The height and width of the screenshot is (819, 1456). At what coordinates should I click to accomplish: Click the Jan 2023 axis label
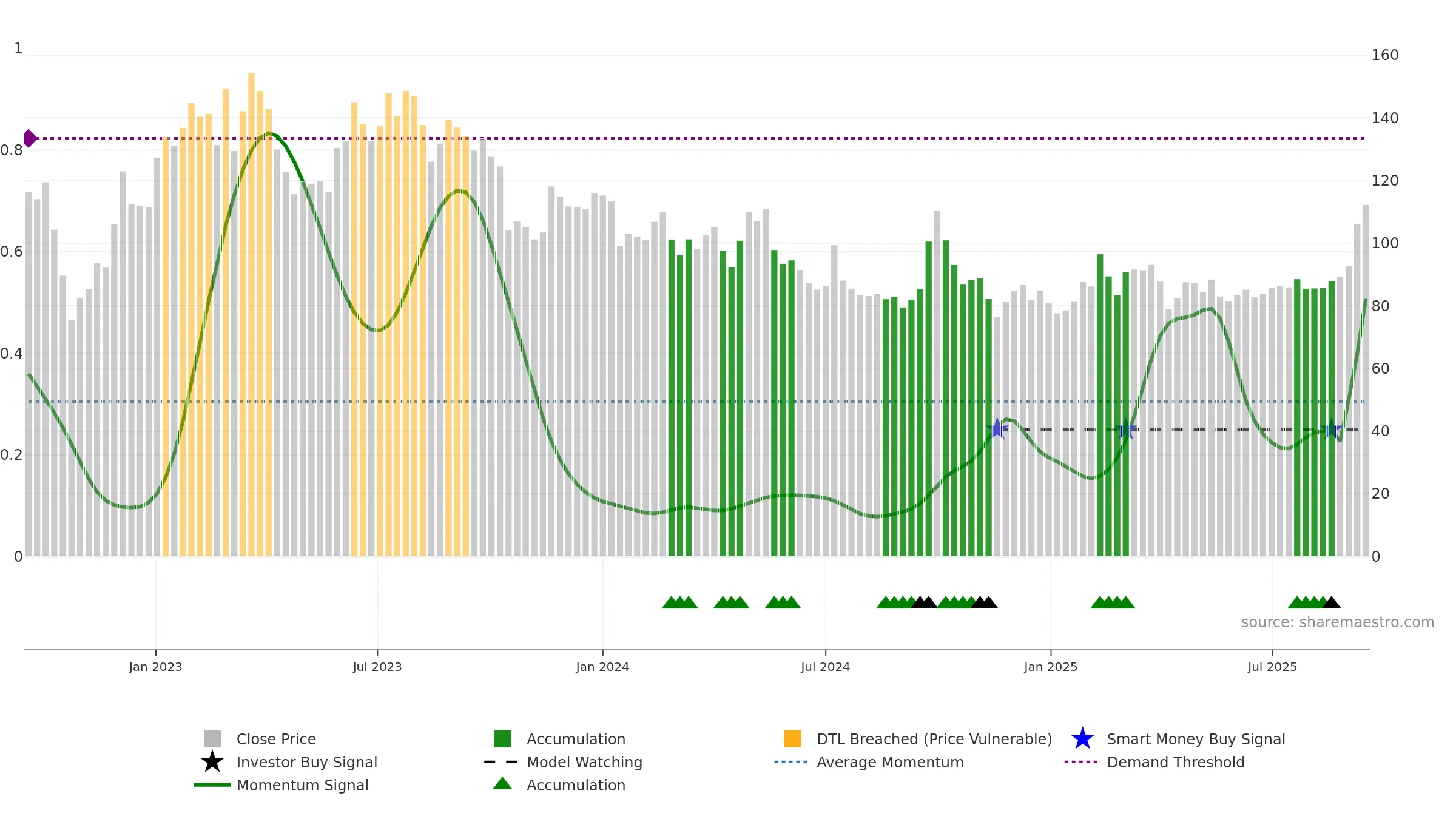(x=155, y=667)
